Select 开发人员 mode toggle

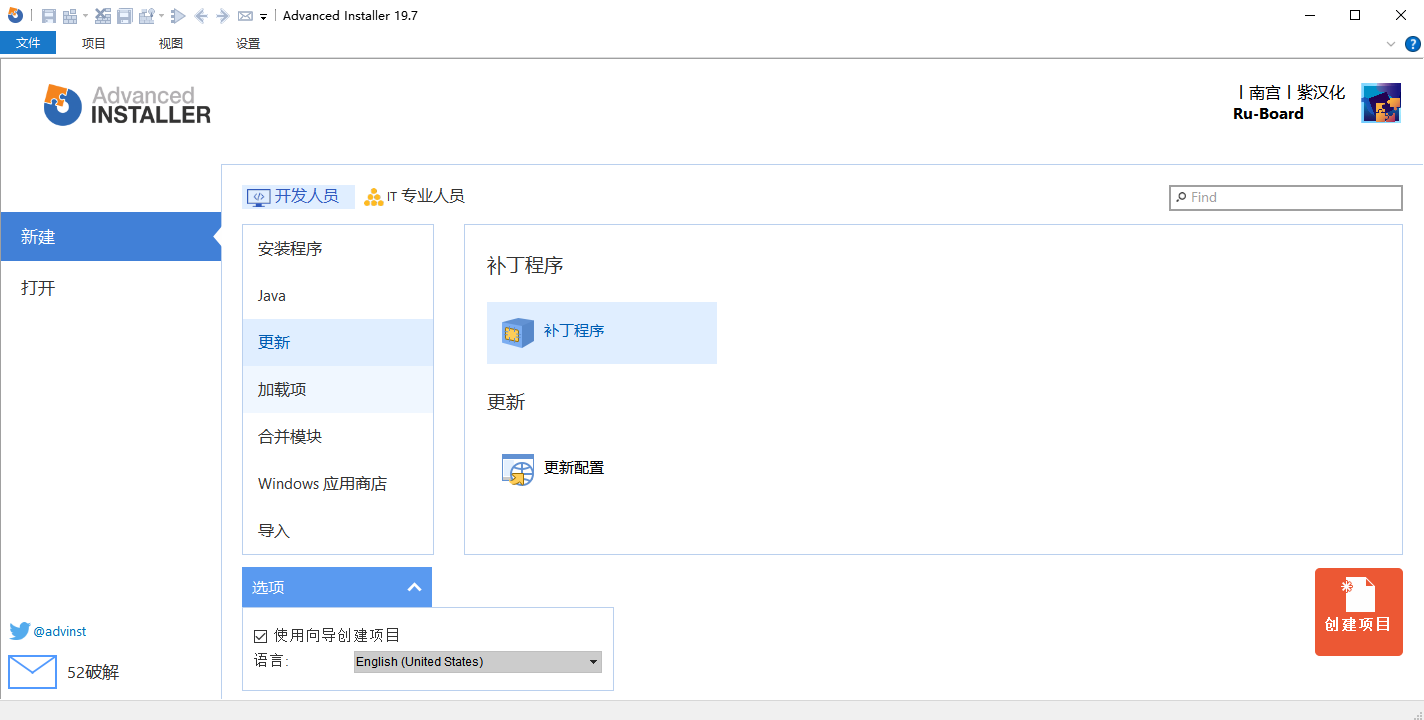pos(298,196)
